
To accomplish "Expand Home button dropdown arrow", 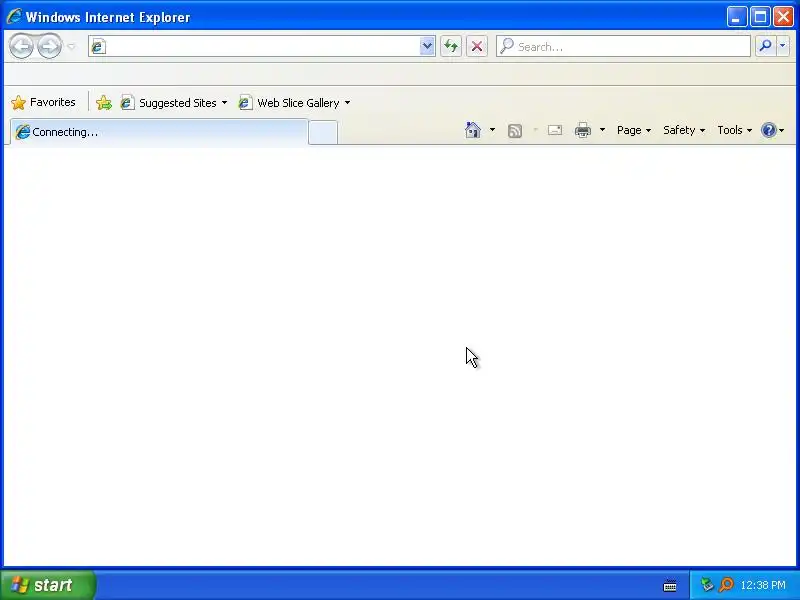I will click(x=492, y=130).
